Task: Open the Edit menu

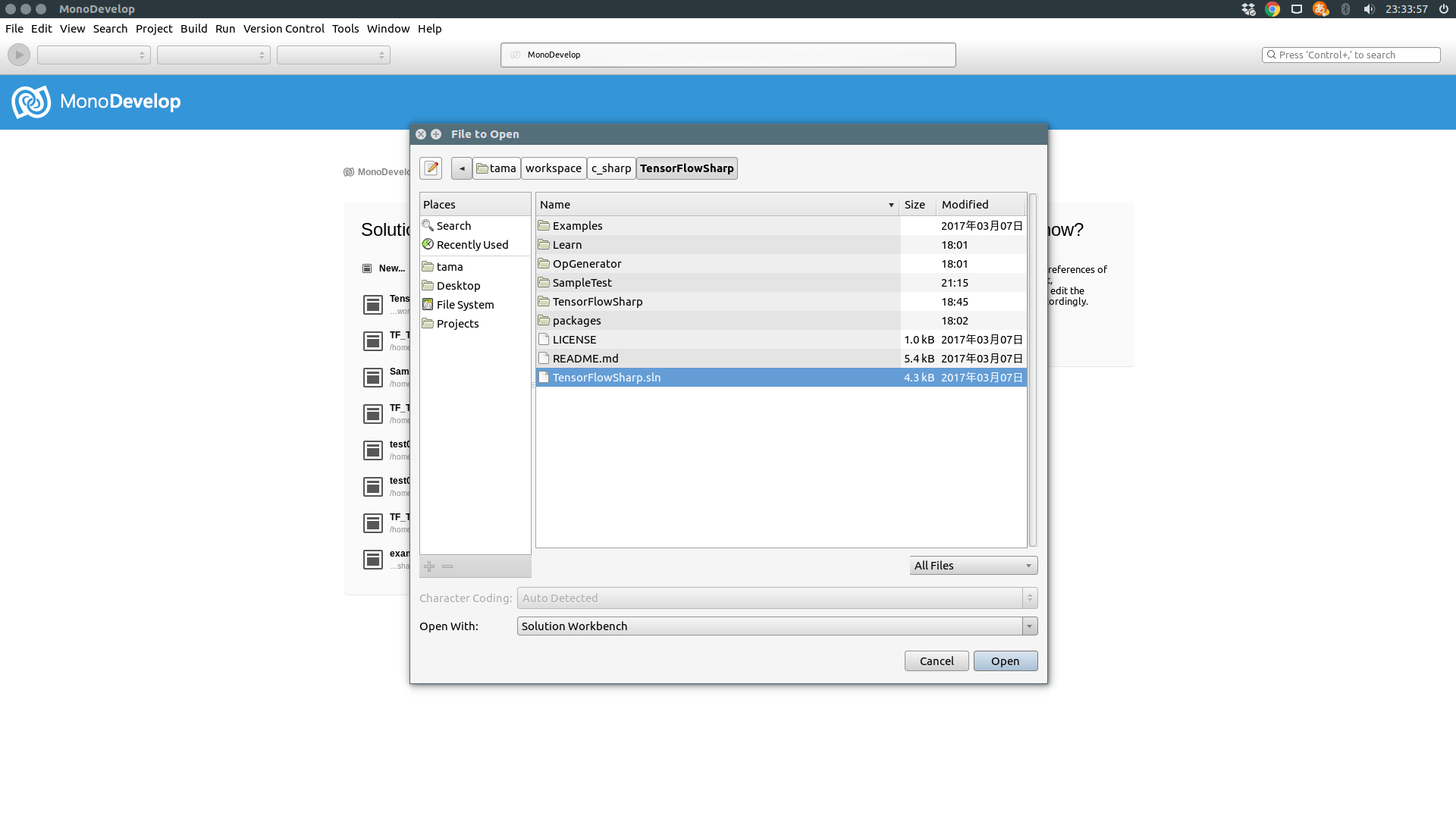Action: pyautogui.click(x=42, y=29)
